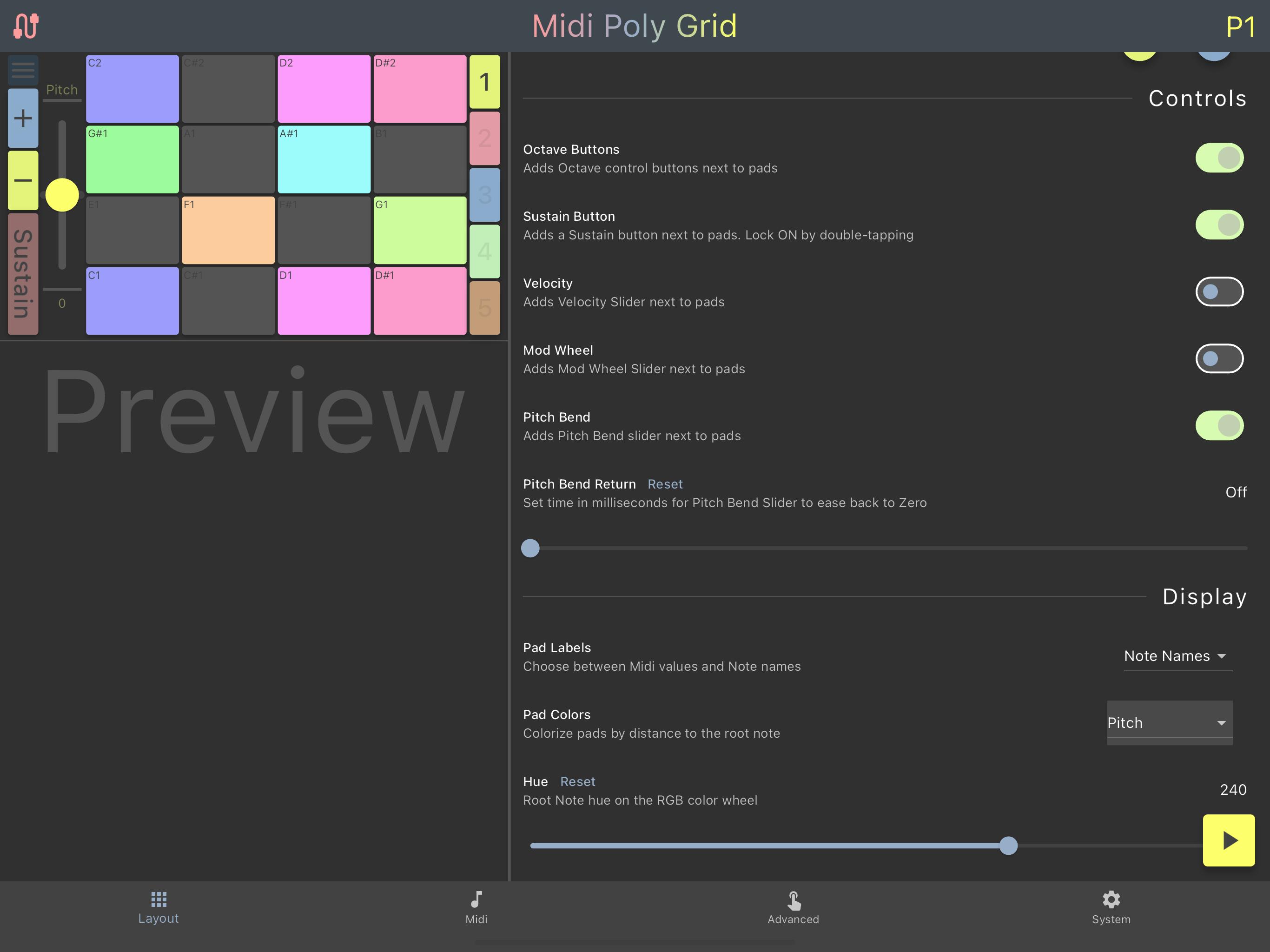
Task: Enable the Velocity slider toggle
Action: (x=1219, y=291)
